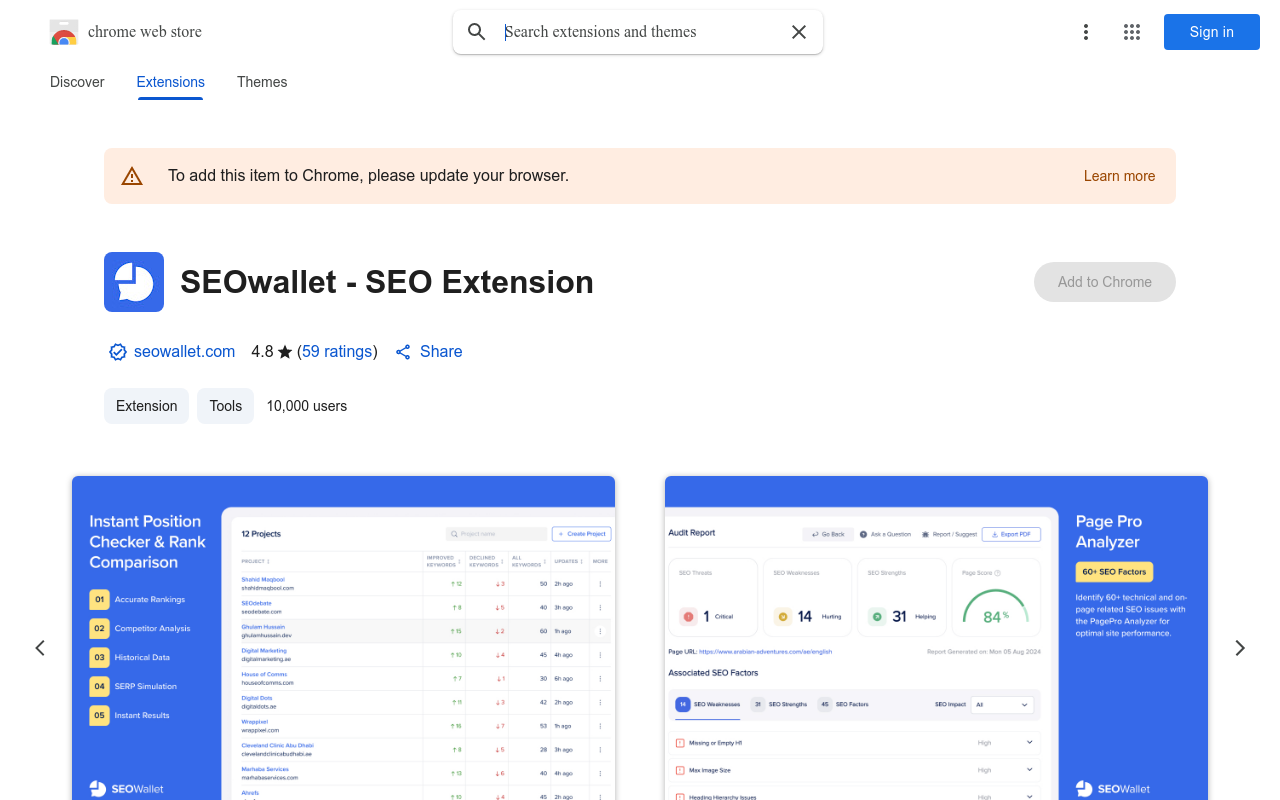Viewport: 1280px width, 800px height.
Task: Click the 10,000 users text
Action: [307, 406]
